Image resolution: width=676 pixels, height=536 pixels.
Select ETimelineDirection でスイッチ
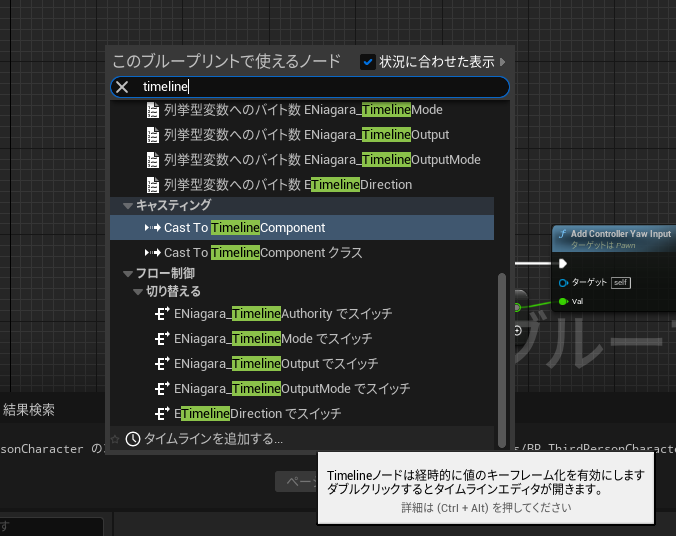click(x=302, y=414)
